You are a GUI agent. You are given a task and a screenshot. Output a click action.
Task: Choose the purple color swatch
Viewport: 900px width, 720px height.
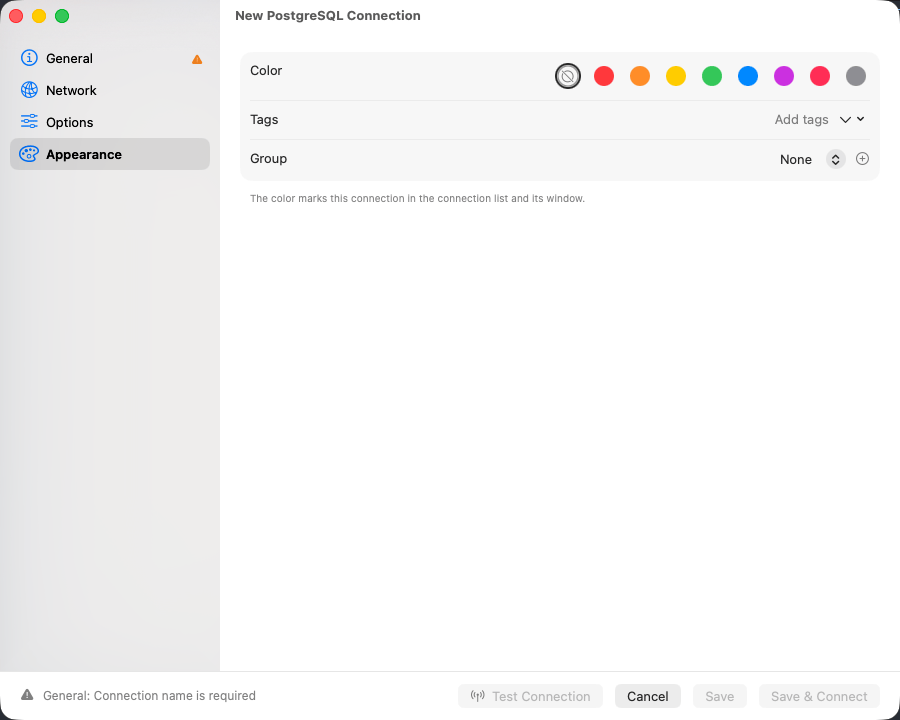tap(784, 76)
